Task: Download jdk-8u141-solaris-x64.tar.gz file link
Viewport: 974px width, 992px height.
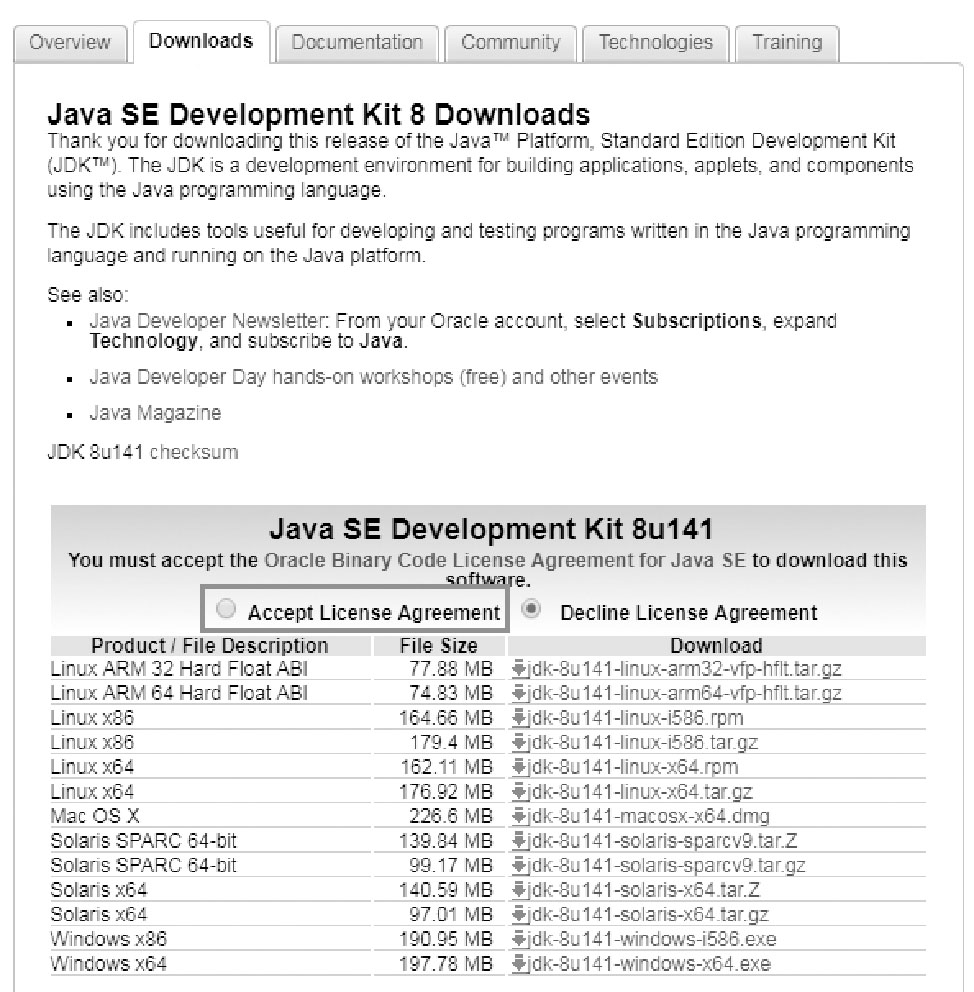Action: pos(650,914)
